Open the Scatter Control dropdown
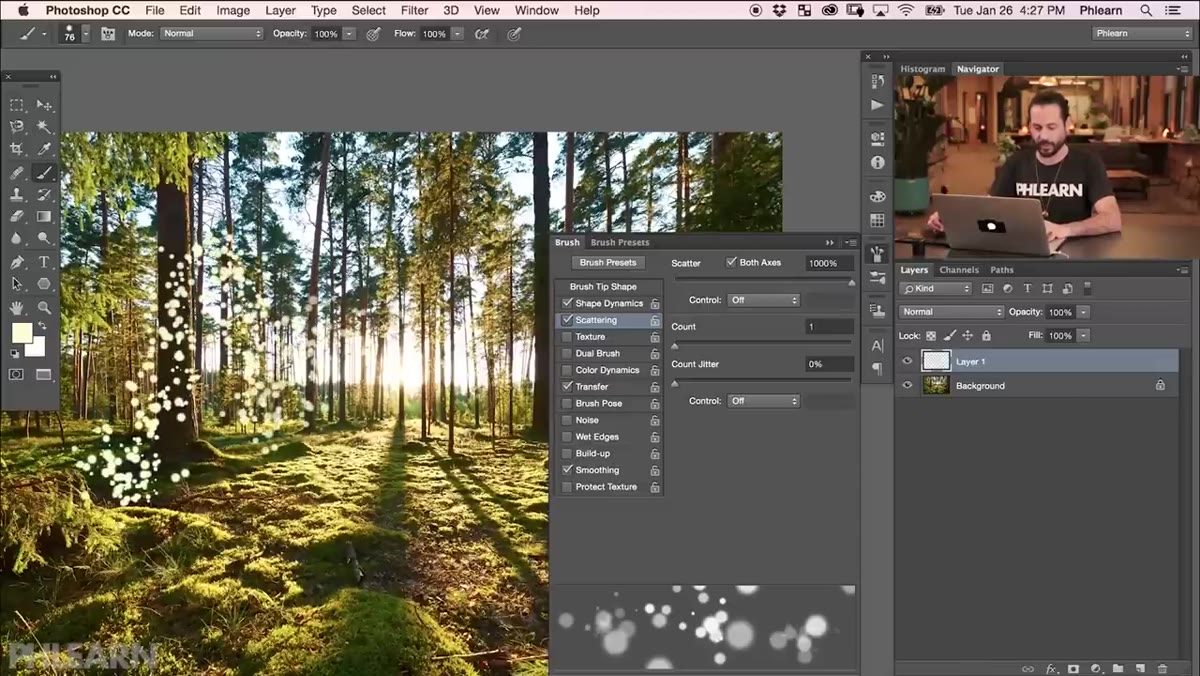This screenshot has width=1200, height=676. [764, 300]
